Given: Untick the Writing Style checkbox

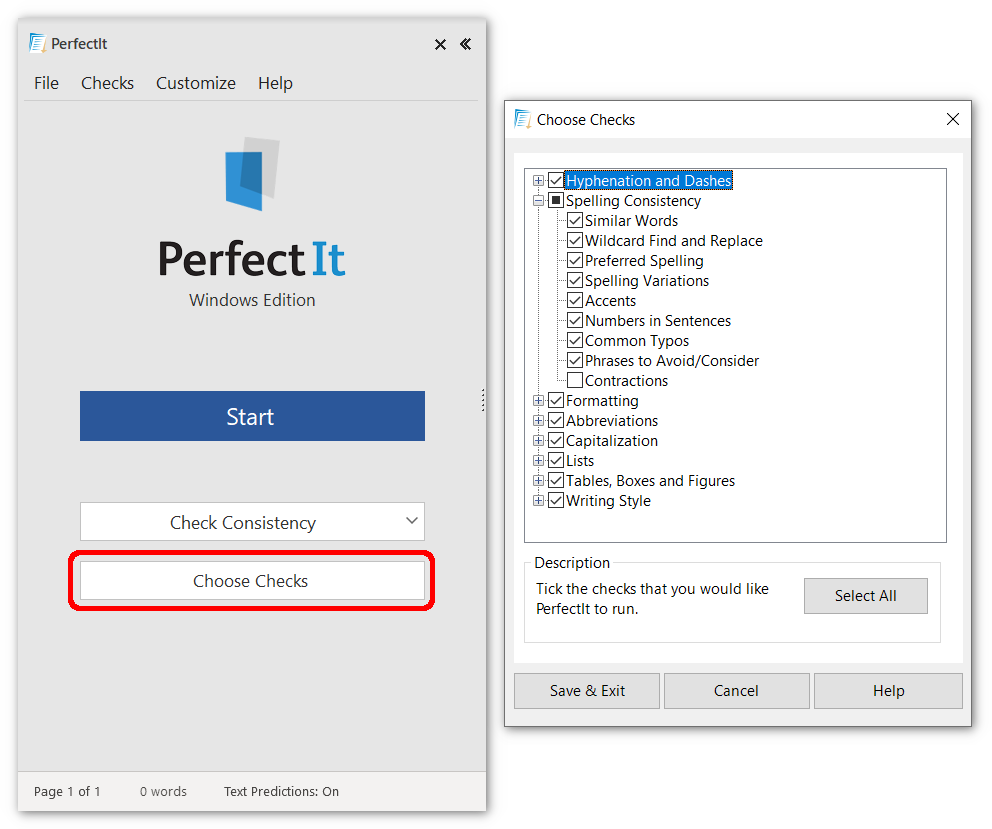Looking at the screenshot, I should point(556,501).
